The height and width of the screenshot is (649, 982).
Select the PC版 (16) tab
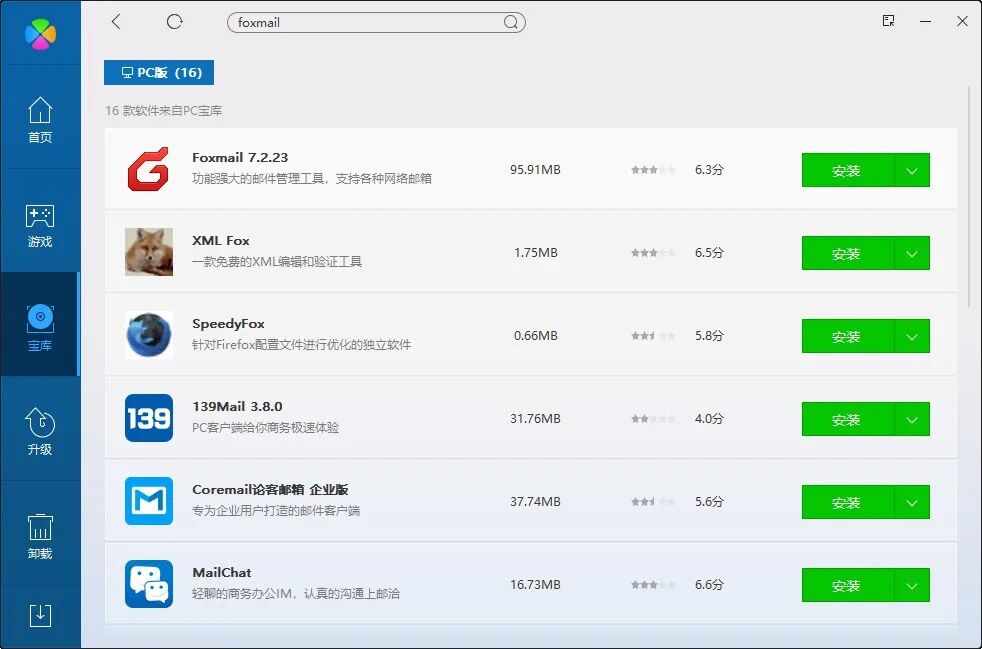tap(159, 73)
